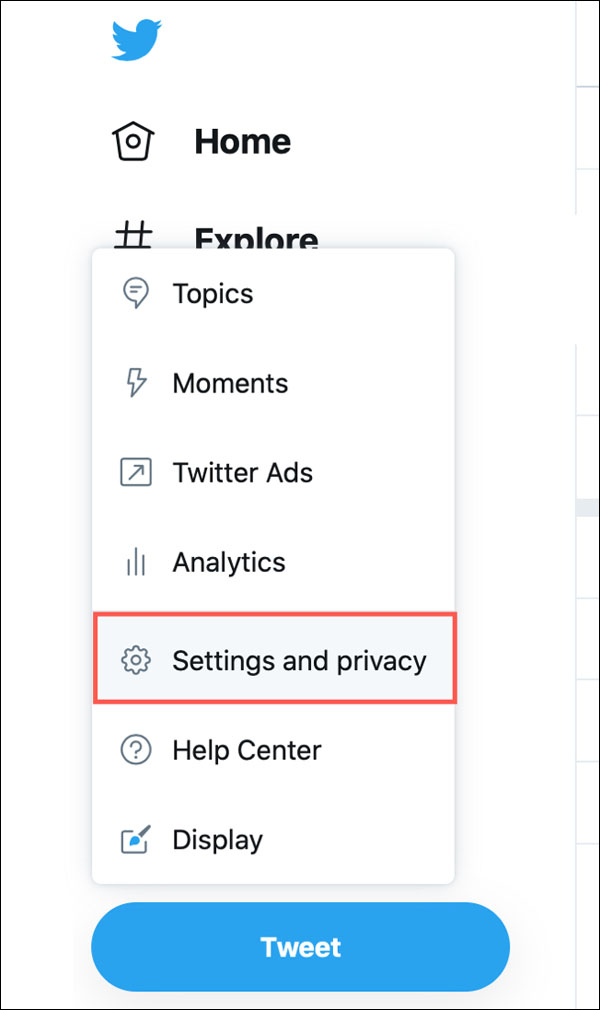Open Twitter Ads menu entry
The width and height of the screenshot is (600, 1010).
coord(242,472)
